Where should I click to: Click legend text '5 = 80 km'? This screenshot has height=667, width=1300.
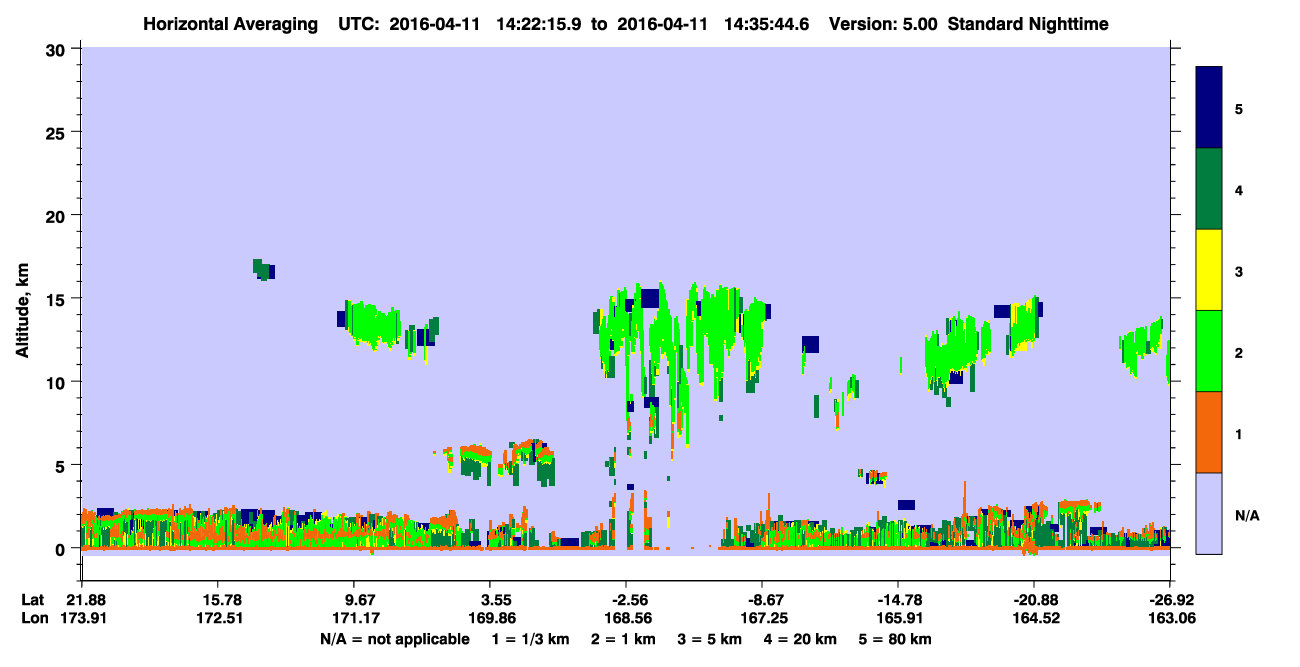896,639
